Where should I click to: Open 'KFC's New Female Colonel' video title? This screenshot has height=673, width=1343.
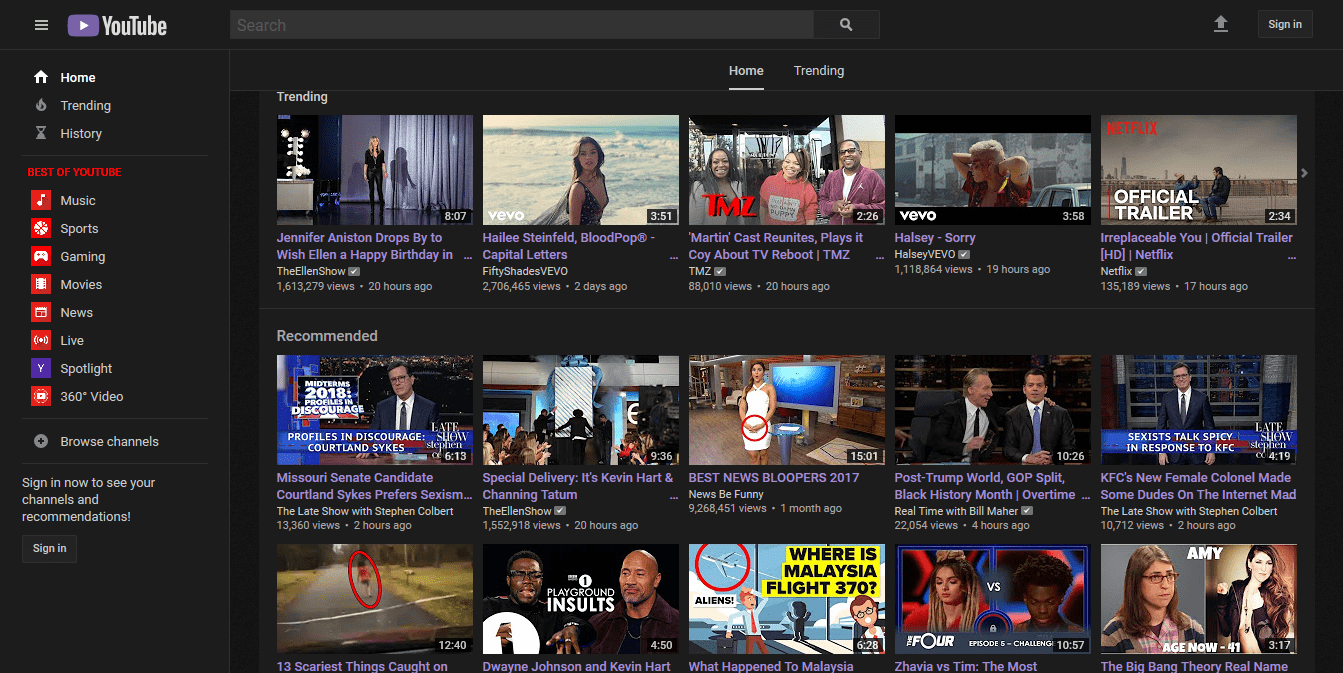coord(1198,486)
